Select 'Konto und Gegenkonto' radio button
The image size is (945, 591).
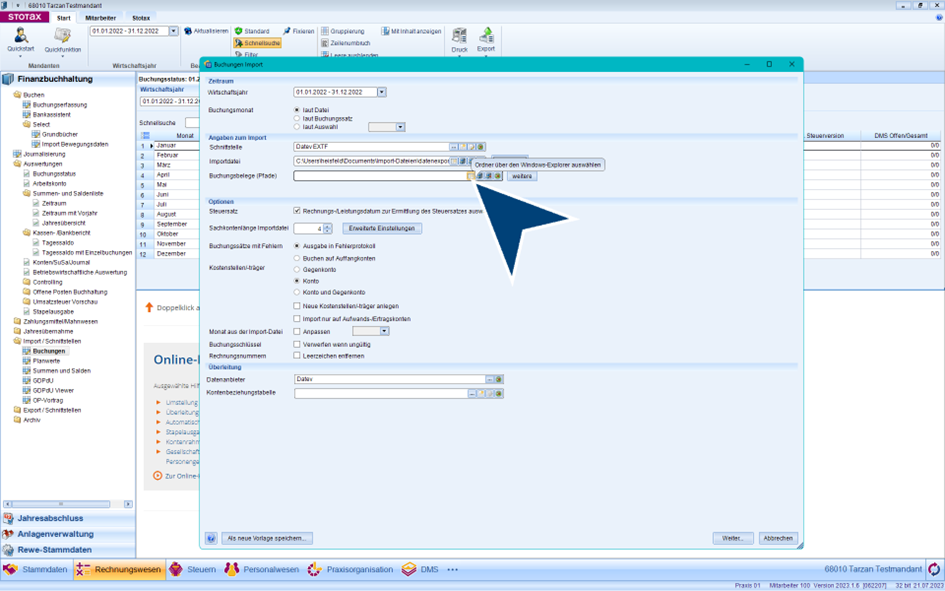point(297,292)
